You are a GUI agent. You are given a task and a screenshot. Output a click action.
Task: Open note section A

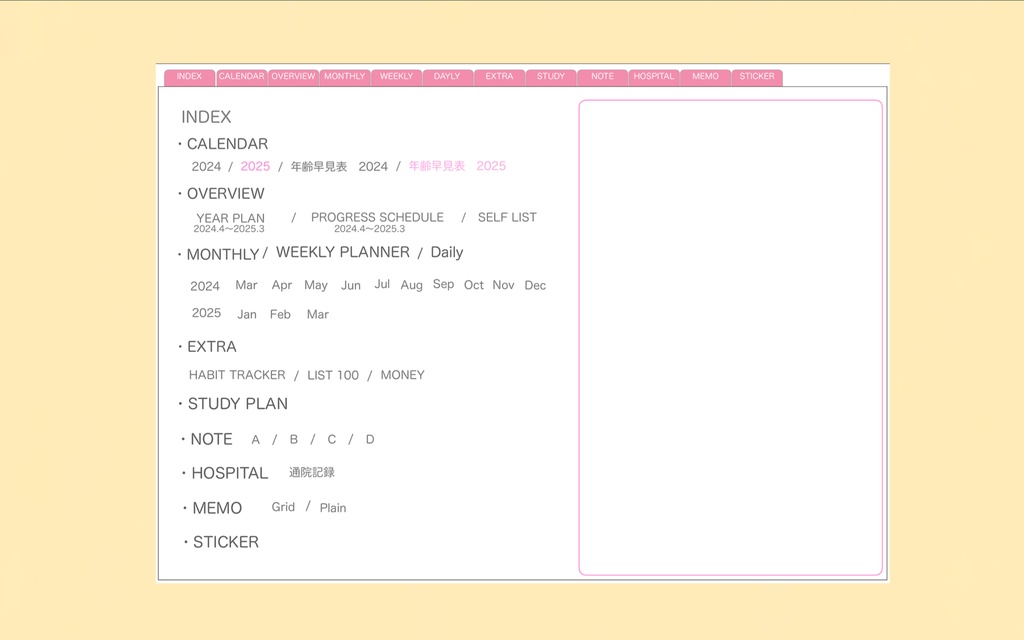click(x=255, y=440)
